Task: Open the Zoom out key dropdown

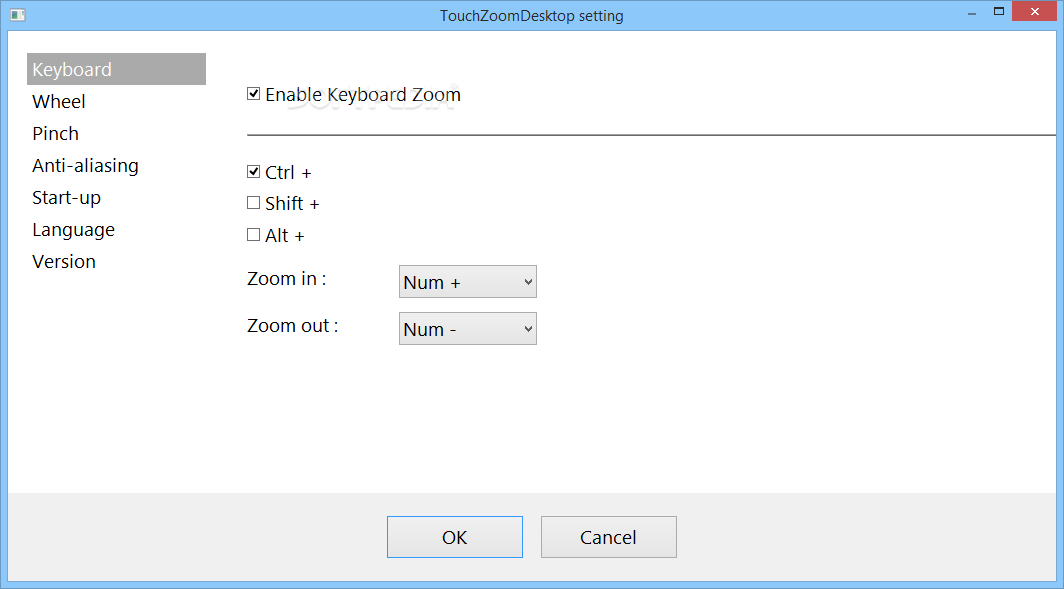Action: [468, 328]
